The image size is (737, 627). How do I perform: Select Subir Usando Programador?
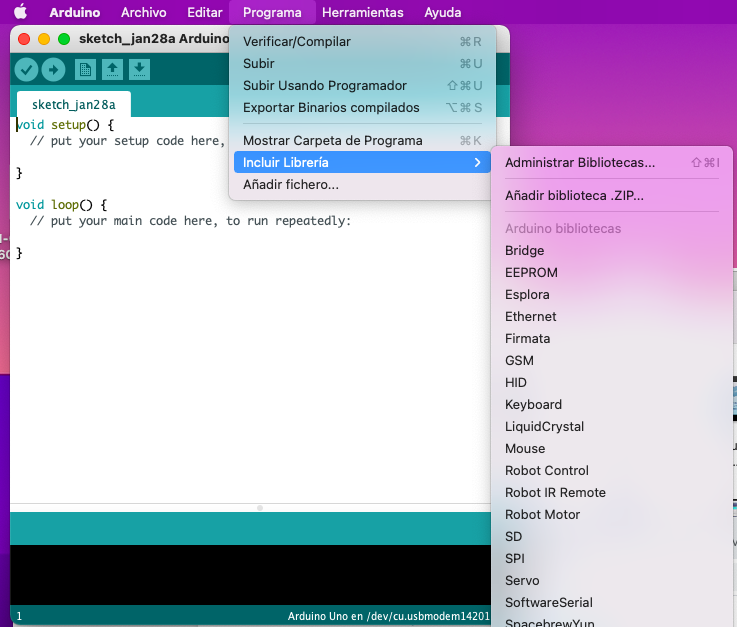click(x=362, y=86)
